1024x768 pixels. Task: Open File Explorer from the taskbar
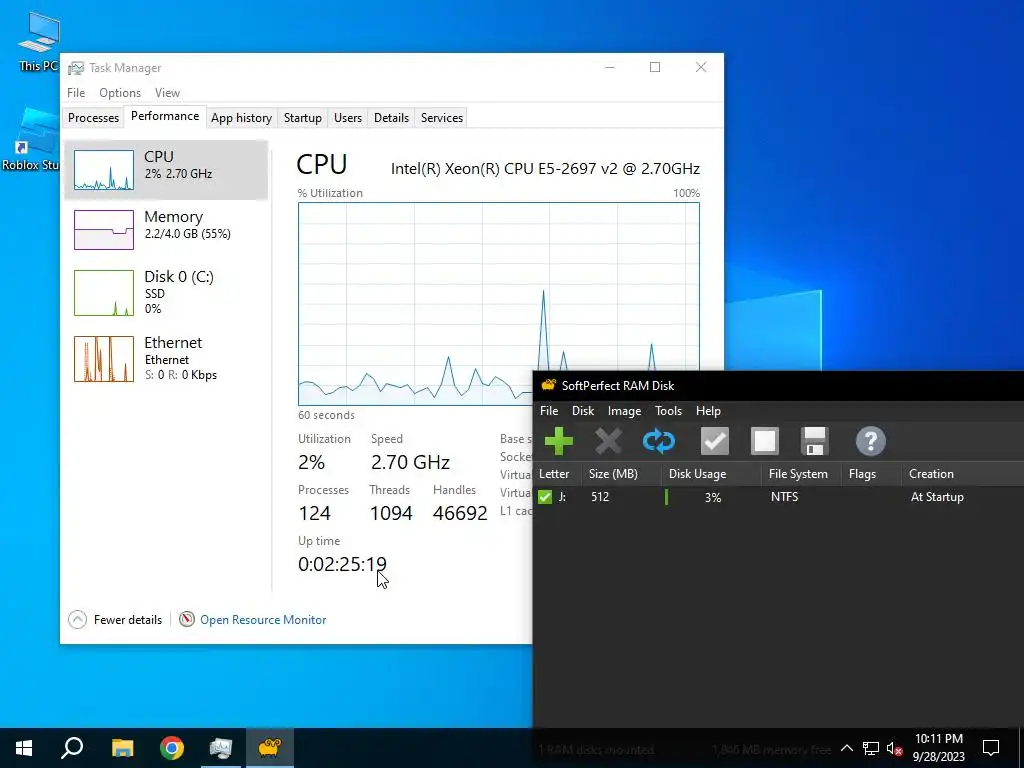122,748
